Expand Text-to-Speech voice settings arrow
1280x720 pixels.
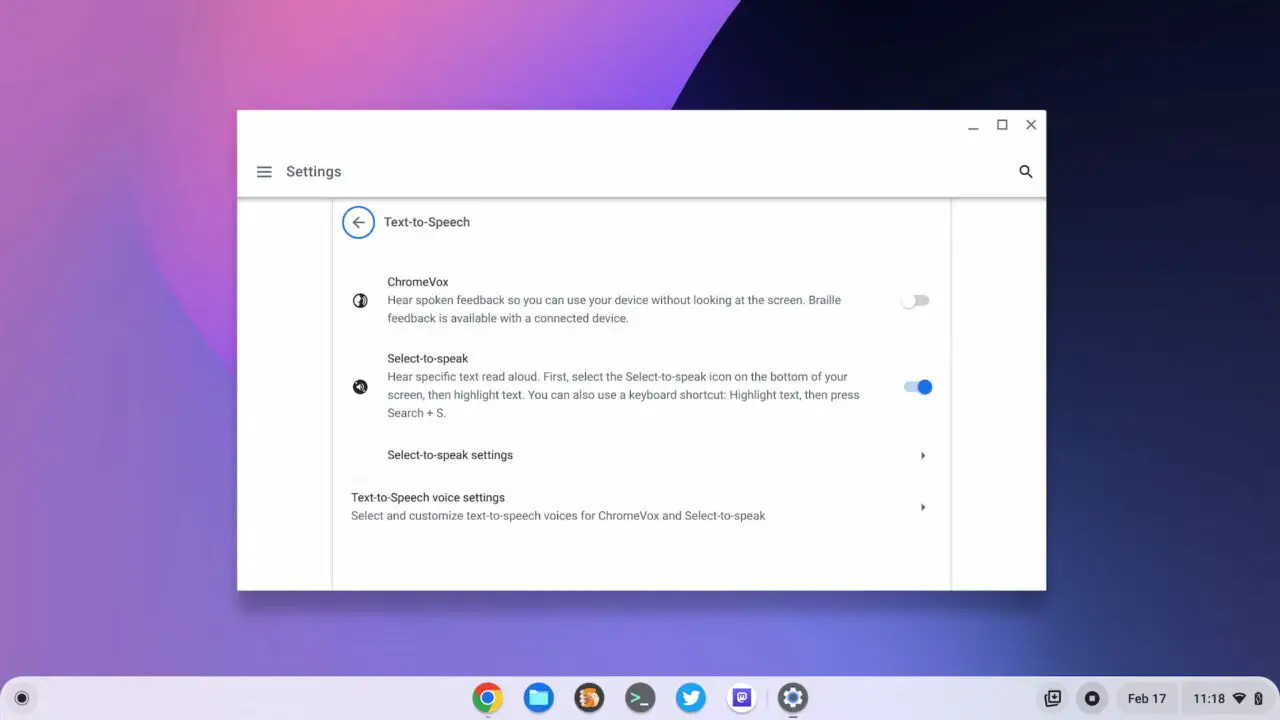(922, 507)
